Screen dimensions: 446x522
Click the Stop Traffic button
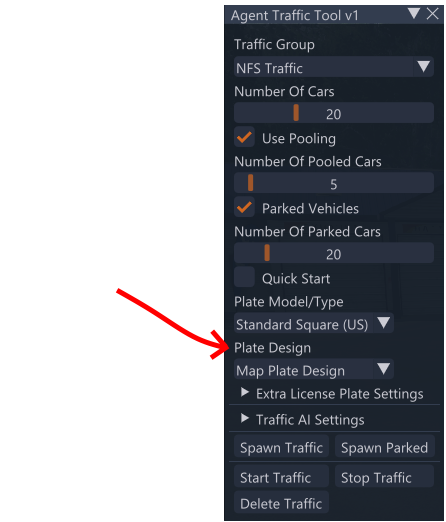385,476
